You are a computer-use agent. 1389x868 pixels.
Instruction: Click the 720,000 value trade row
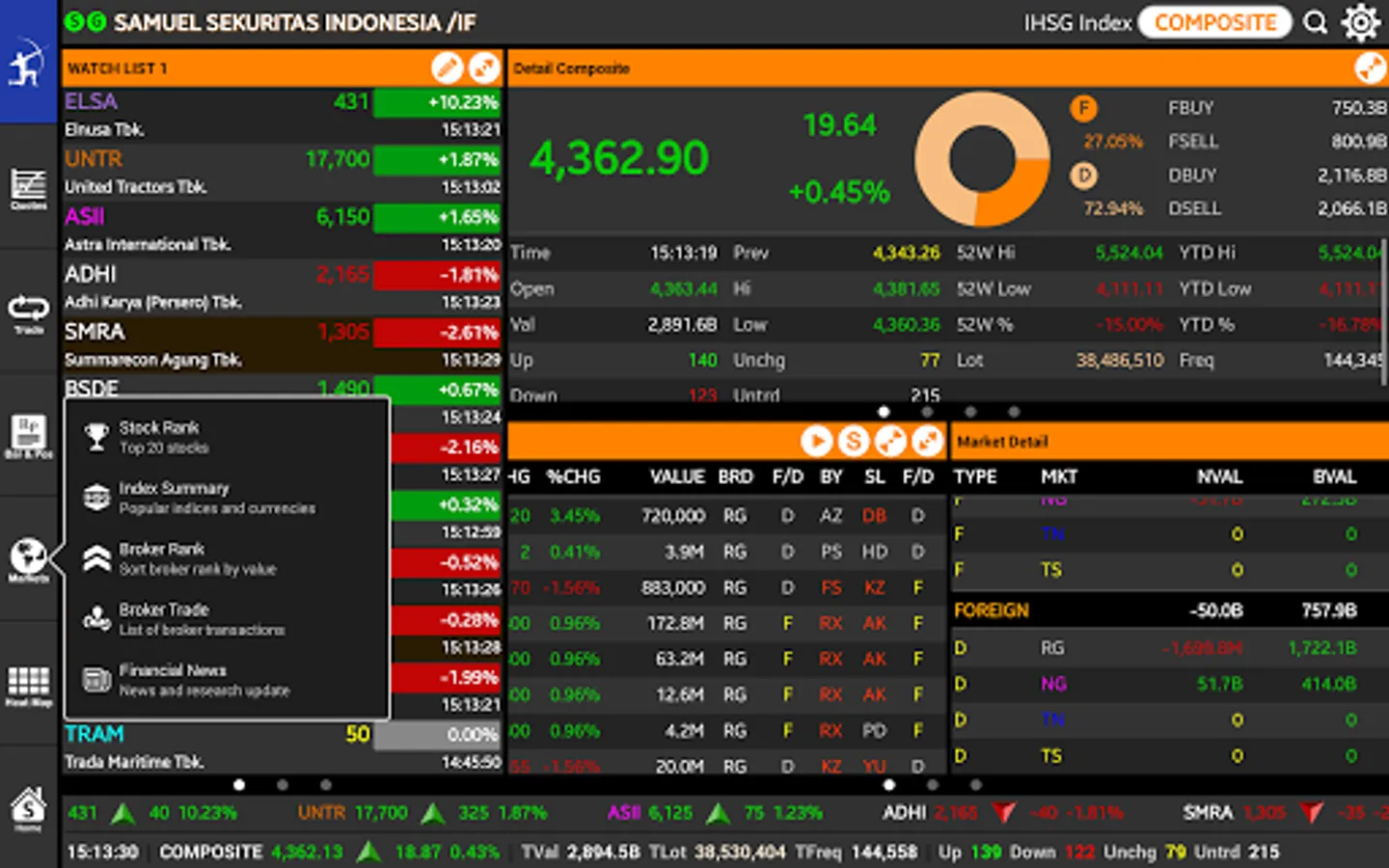pyautogui.click(x=725, y=516)
